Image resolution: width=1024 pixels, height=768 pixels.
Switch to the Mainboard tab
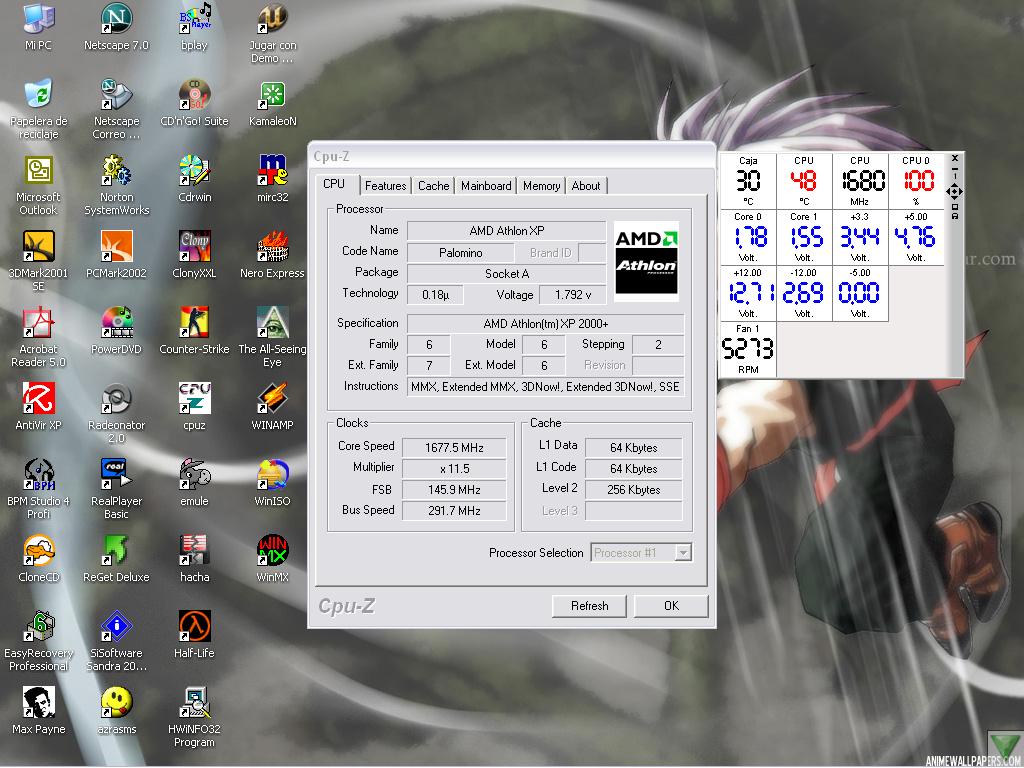(x=486, y=186)
